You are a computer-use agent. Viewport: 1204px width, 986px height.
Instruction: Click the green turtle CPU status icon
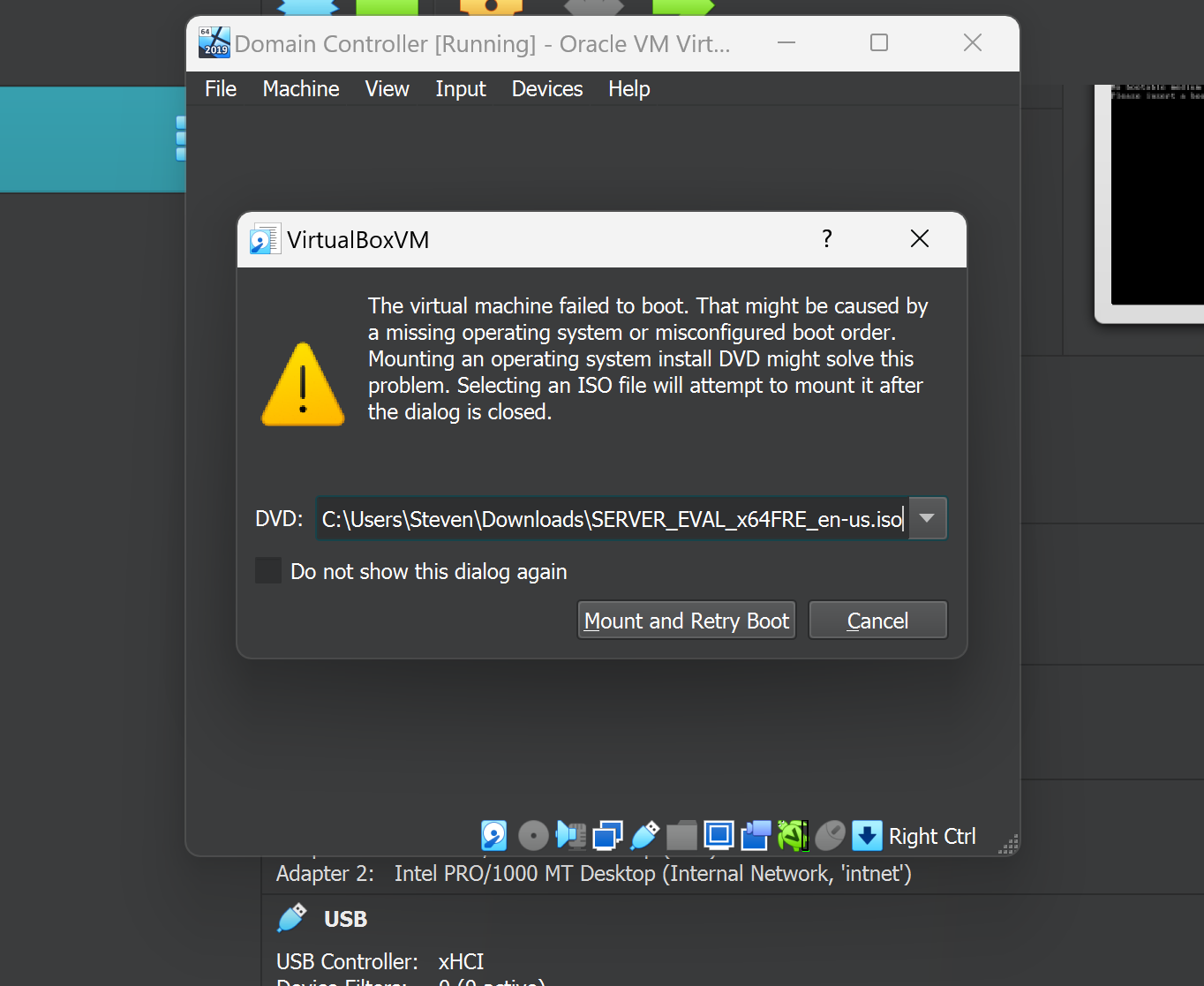(793, 835)
